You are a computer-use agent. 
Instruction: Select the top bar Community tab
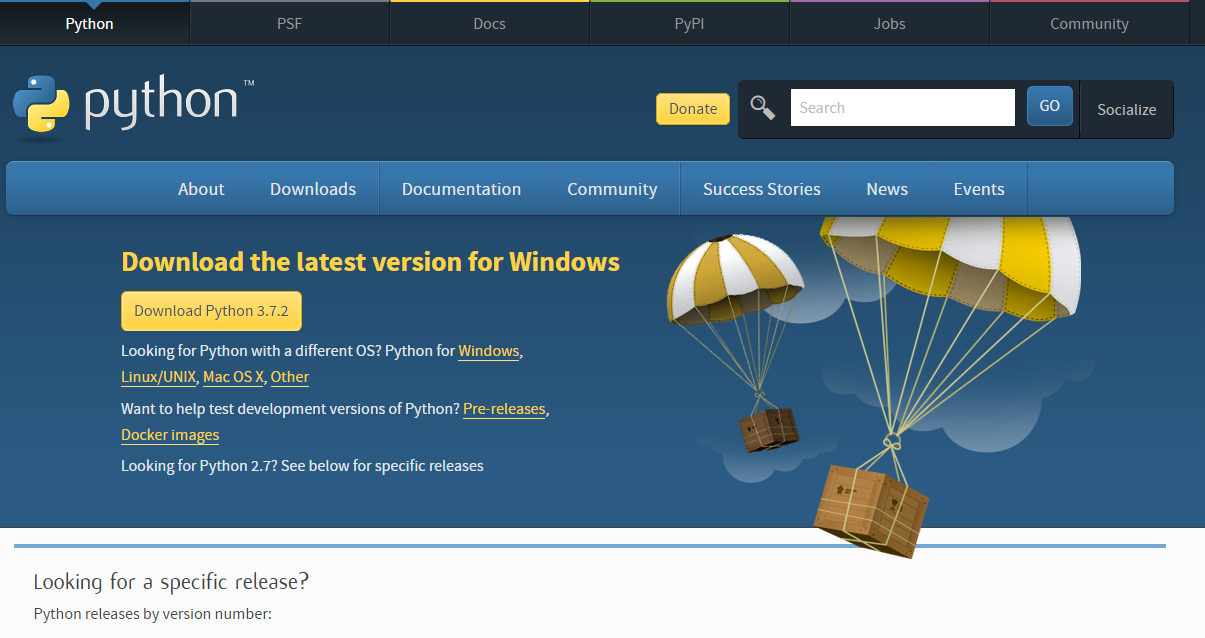point(1089,23)
